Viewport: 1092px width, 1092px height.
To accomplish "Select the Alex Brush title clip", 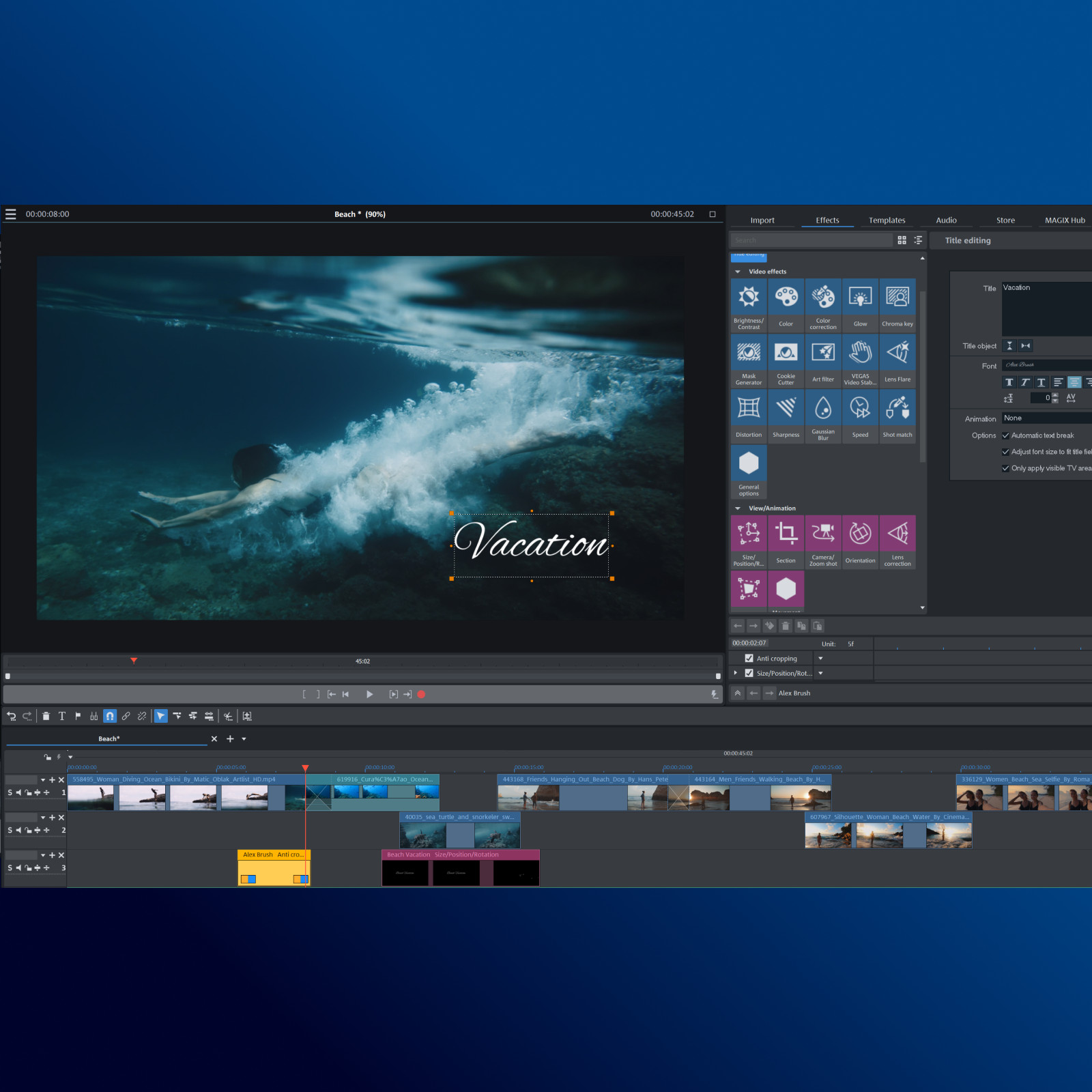I will (274, 867).
